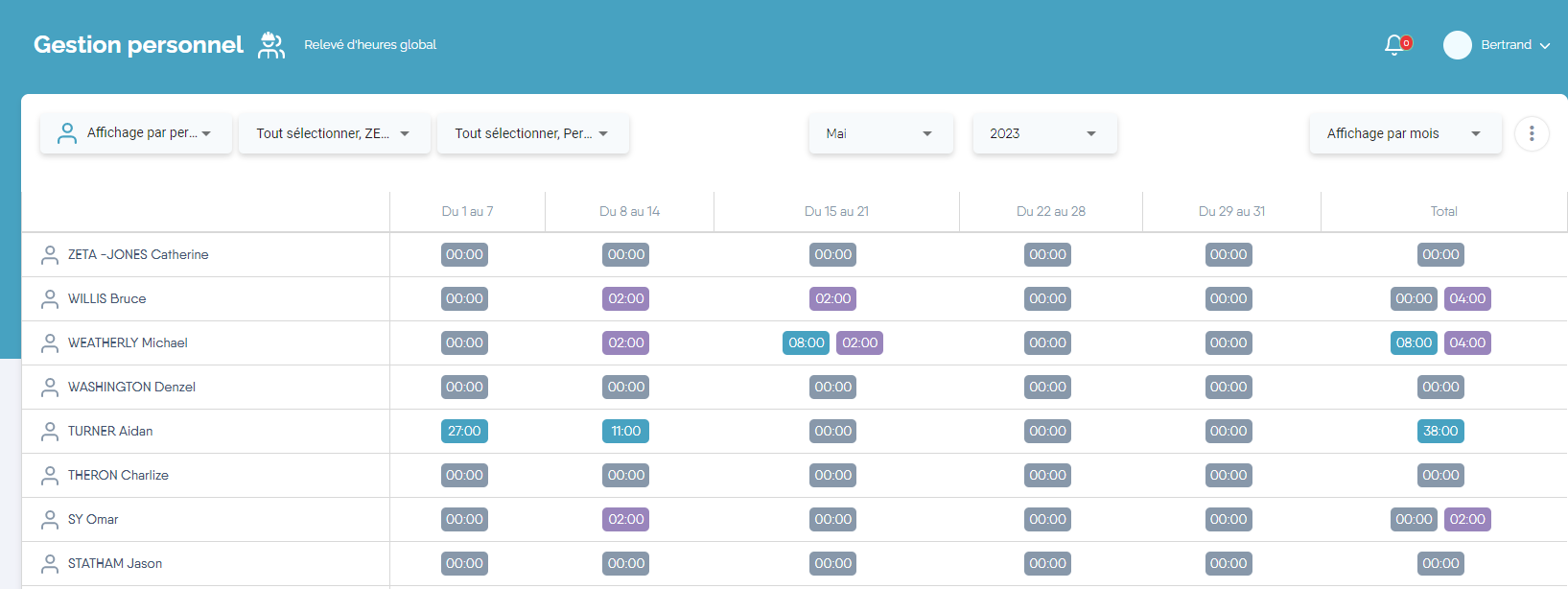Open WEATHERLY Michael's employee row
The height and width of the screenshot is (589, 1568).
(x=128, y=343)
